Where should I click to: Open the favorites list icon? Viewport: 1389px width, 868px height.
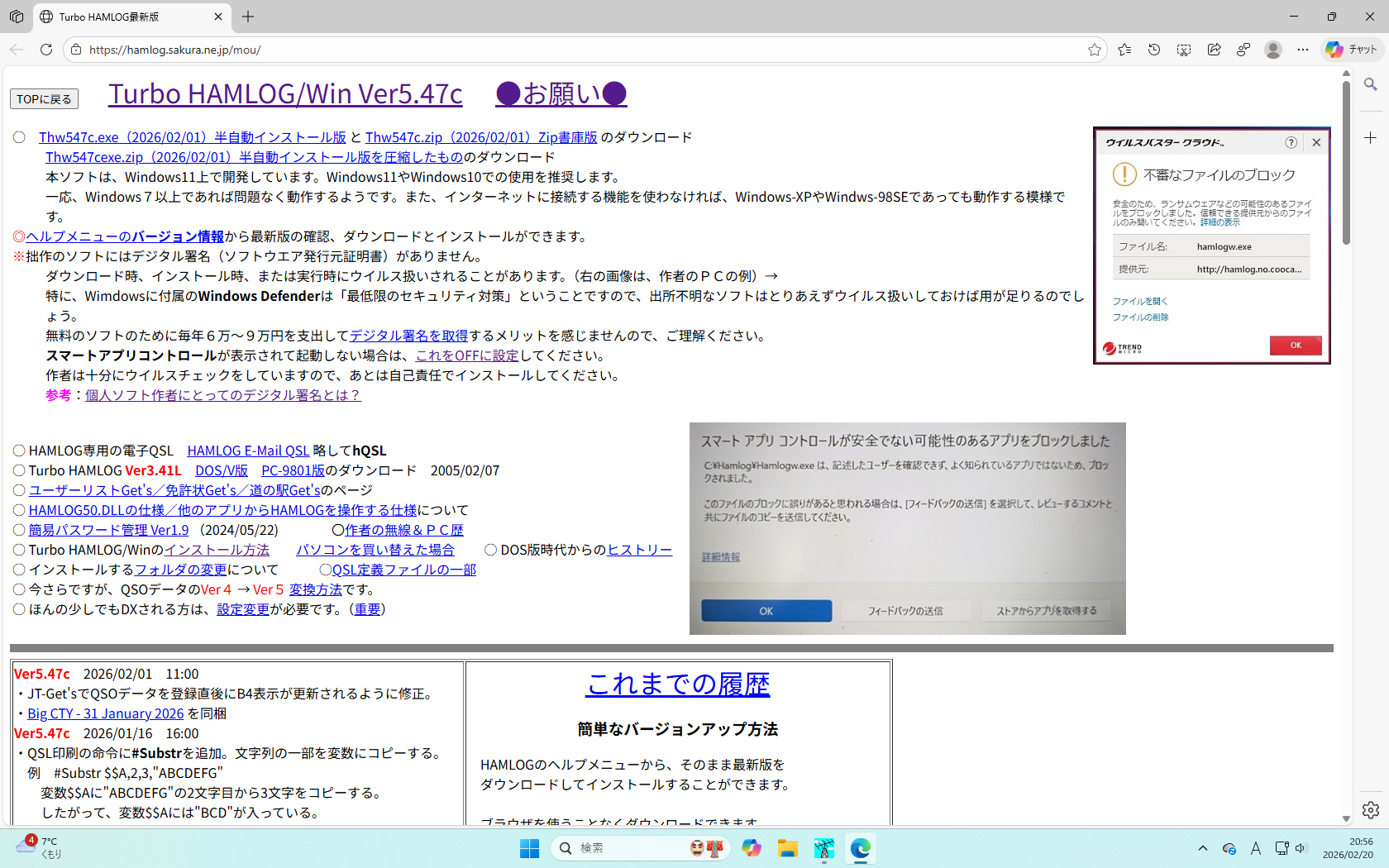1124,50
